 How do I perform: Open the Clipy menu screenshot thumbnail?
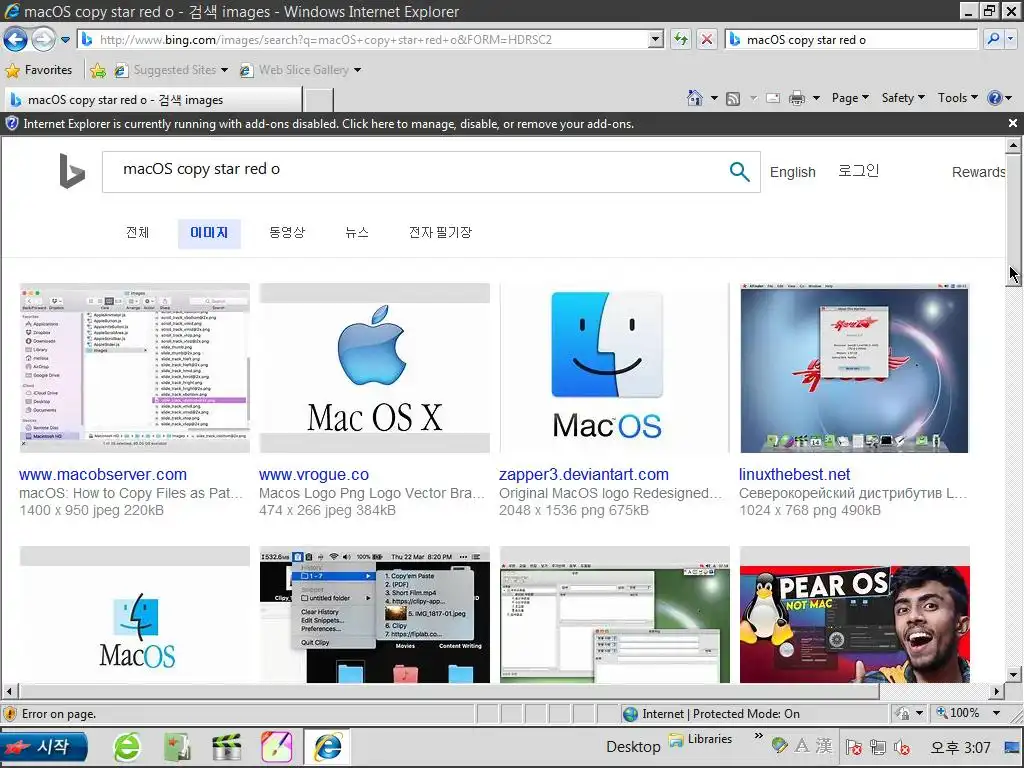374,615
